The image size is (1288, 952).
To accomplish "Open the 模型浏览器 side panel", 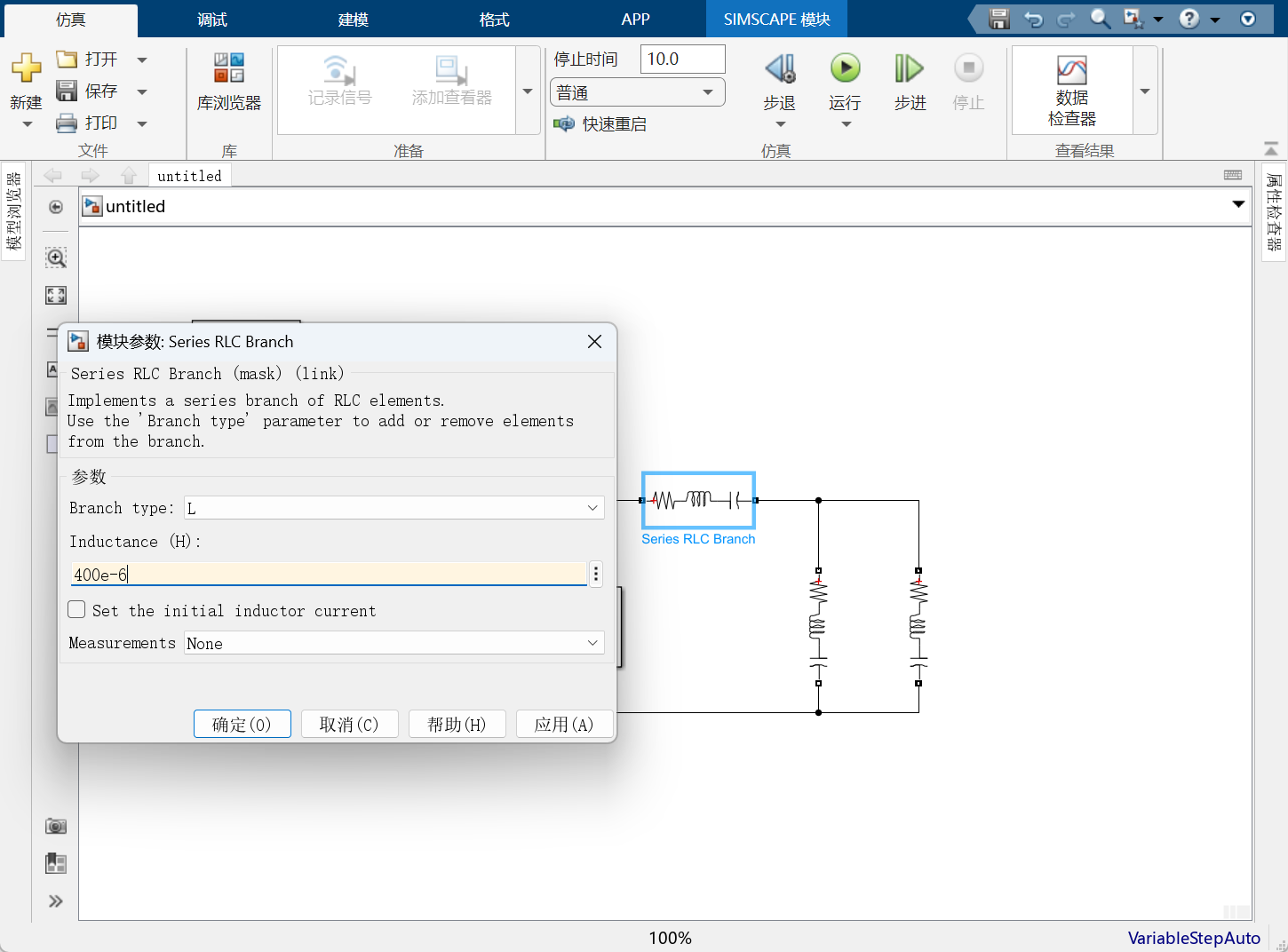I will pyautogui.click(x=13, y=211).
